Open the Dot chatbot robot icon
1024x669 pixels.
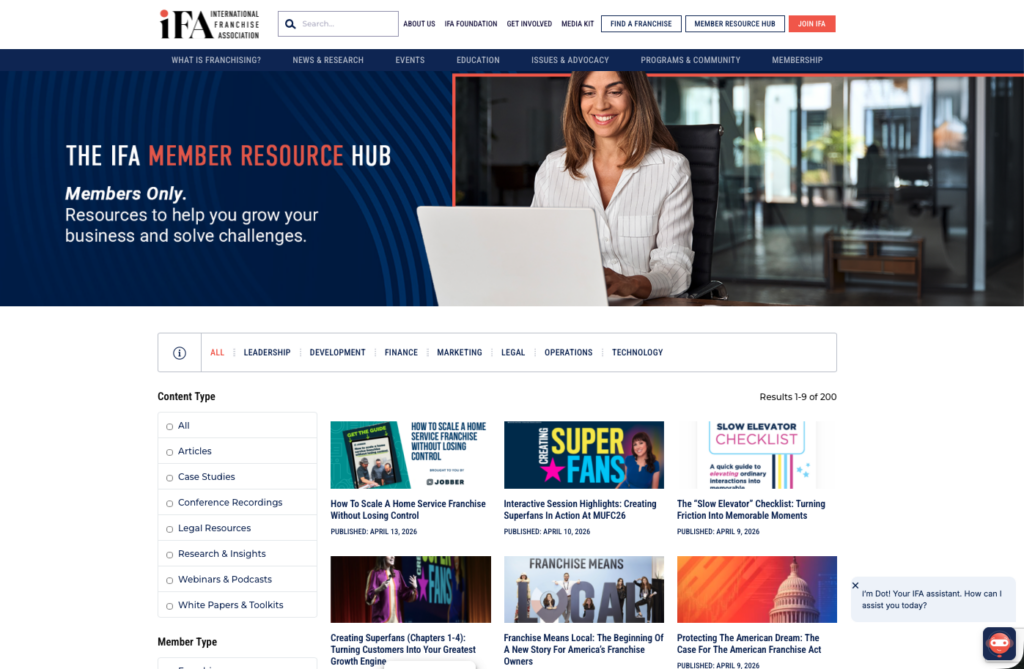(x=998, y=643)
